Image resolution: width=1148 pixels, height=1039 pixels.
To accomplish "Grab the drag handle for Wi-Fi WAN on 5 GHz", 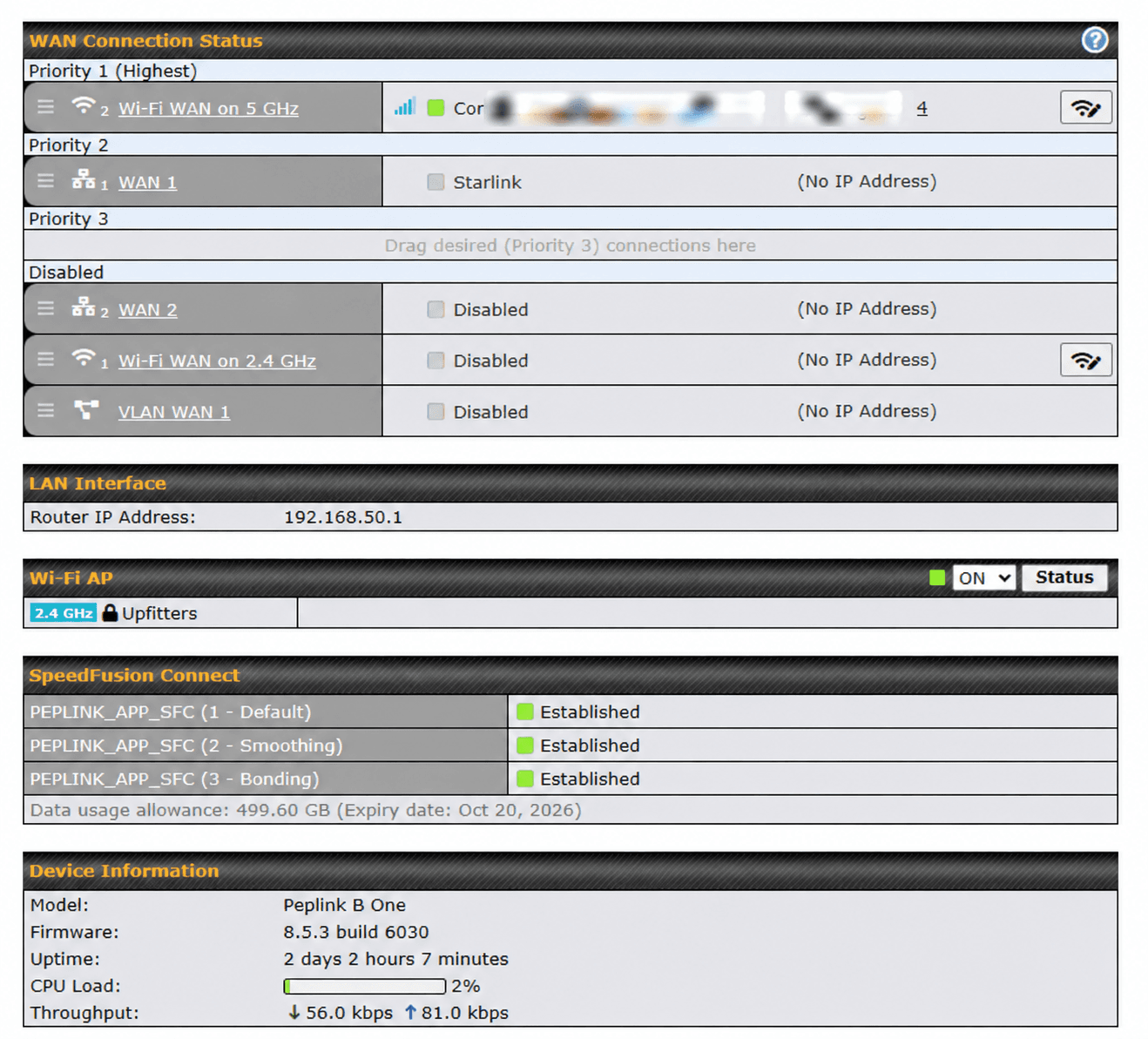I will coord(46,107).
